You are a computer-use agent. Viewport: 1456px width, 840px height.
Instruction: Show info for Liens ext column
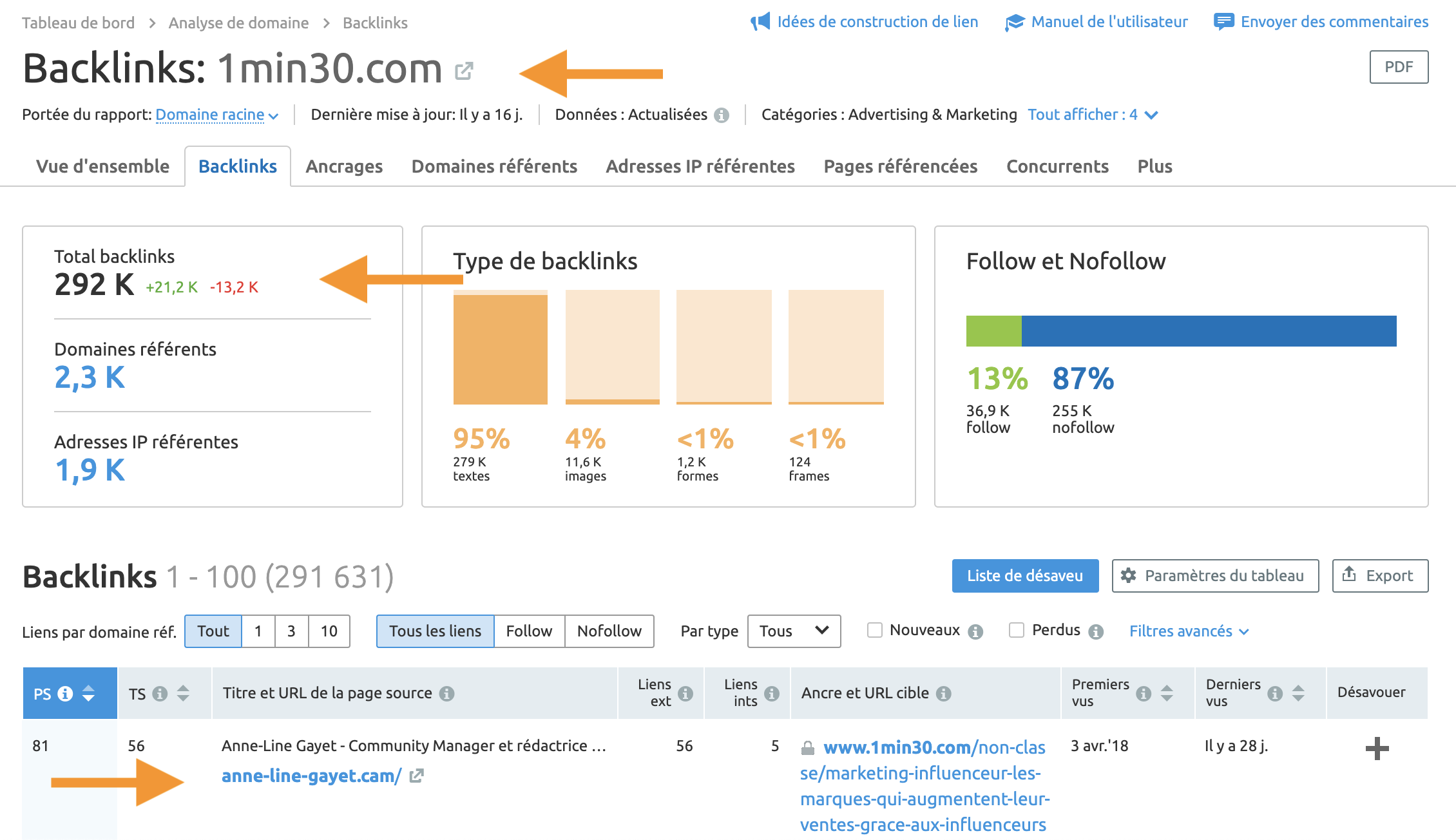coord(685,694)
